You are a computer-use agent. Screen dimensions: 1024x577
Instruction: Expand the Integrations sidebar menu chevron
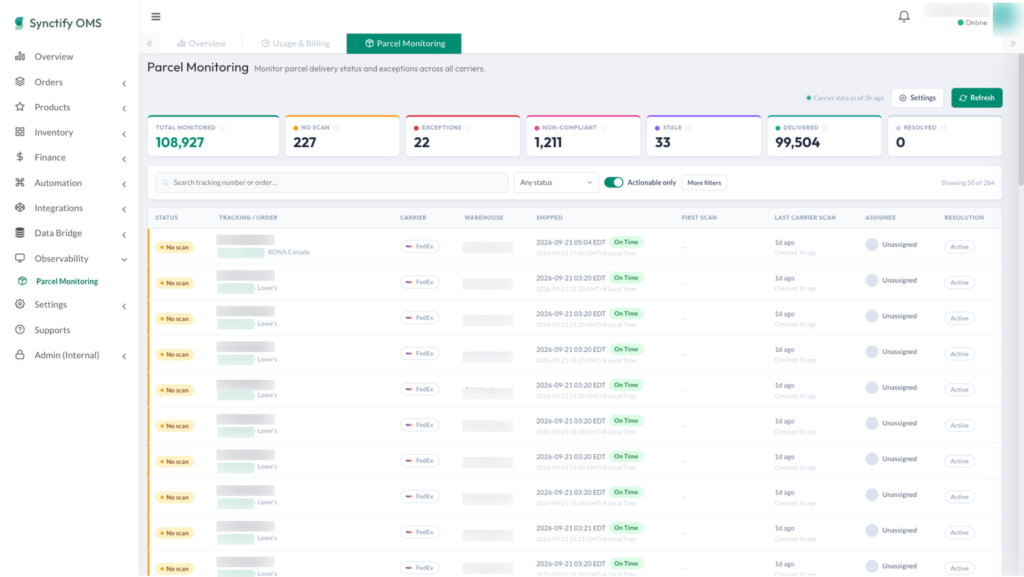(x=124, y=209)
